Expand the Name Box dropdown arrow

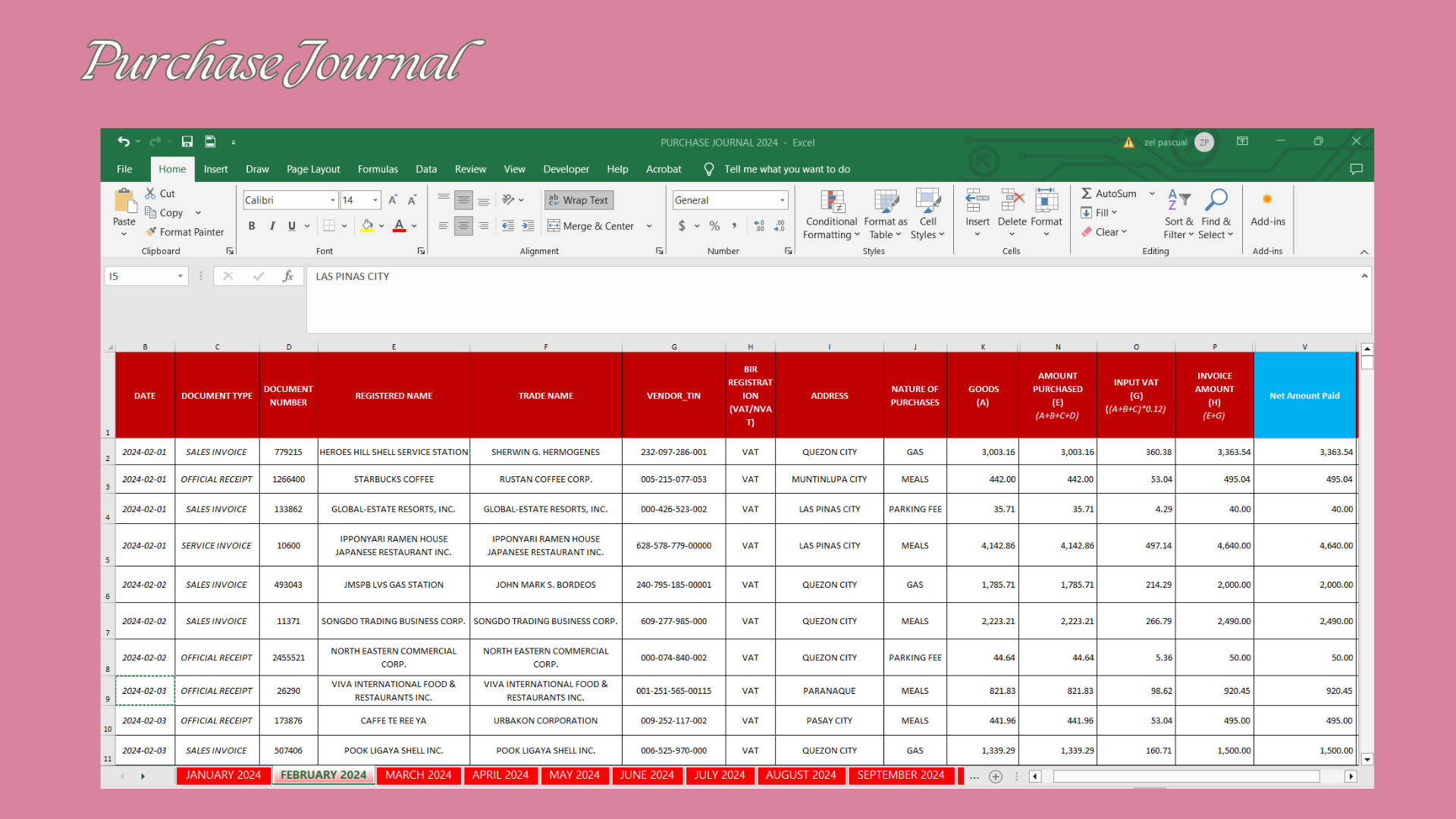[x=180, y=277]
